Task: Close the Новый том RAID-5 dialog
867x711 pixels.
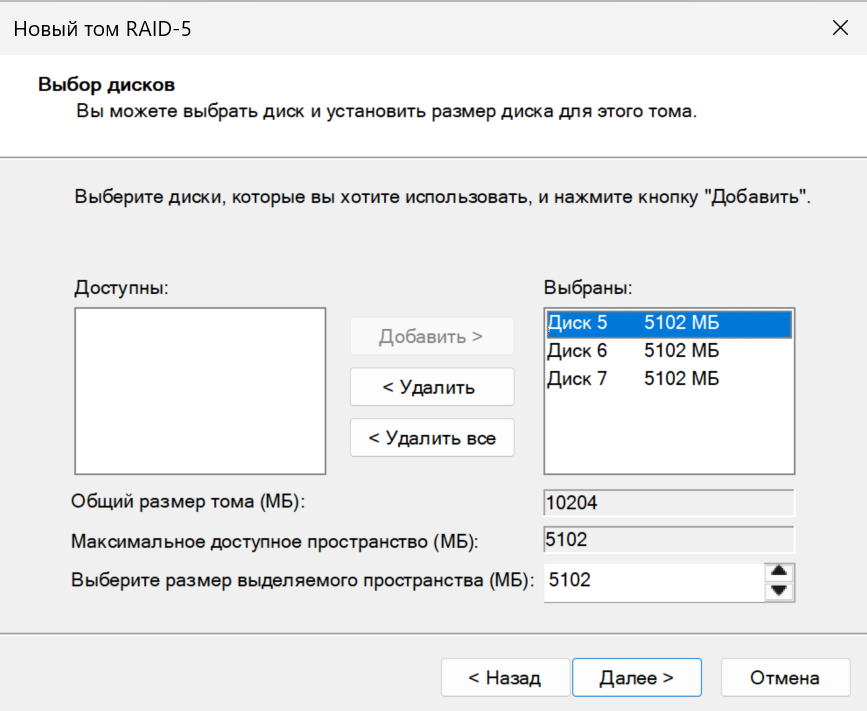Action: click(840, 28)
